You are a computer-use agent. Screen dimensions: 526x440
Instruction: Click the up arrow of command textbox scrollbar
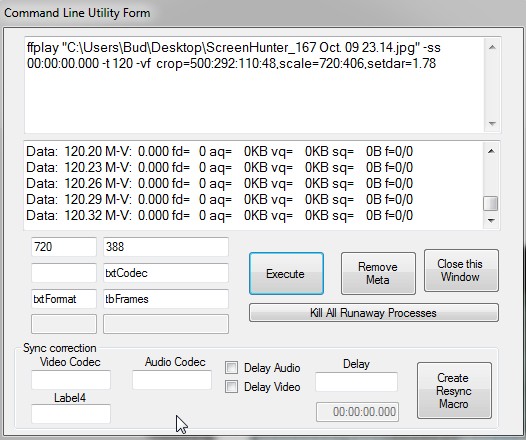coord(492,47)
